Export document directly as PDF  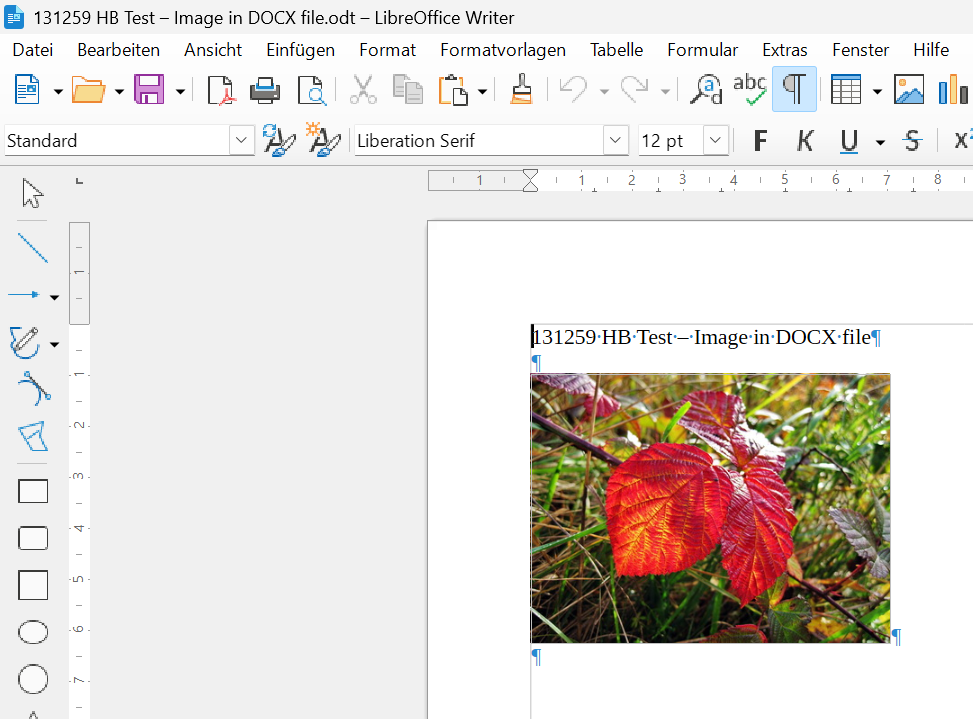click(220, 90)
